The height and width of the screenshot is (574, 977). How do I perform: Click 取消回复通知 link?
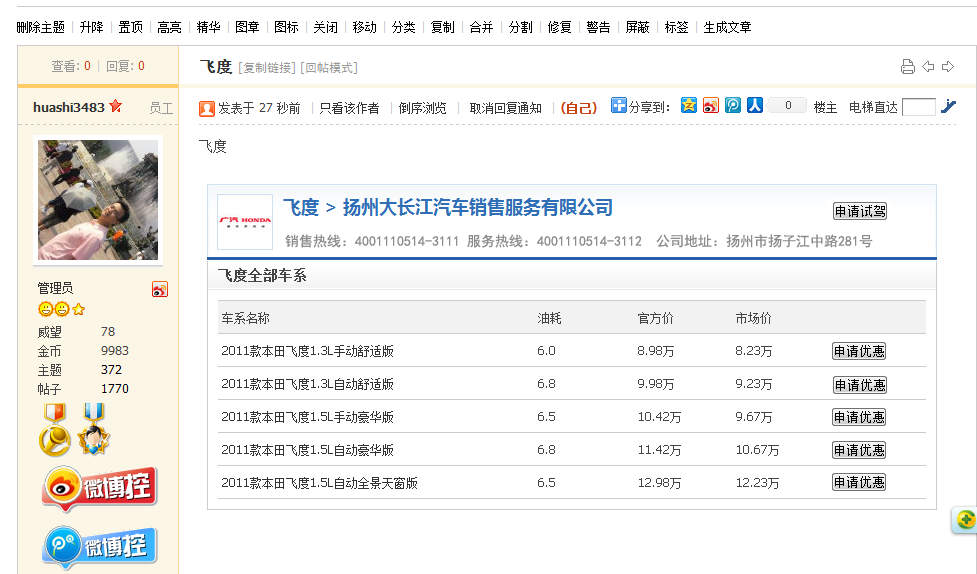click(505, 108)
